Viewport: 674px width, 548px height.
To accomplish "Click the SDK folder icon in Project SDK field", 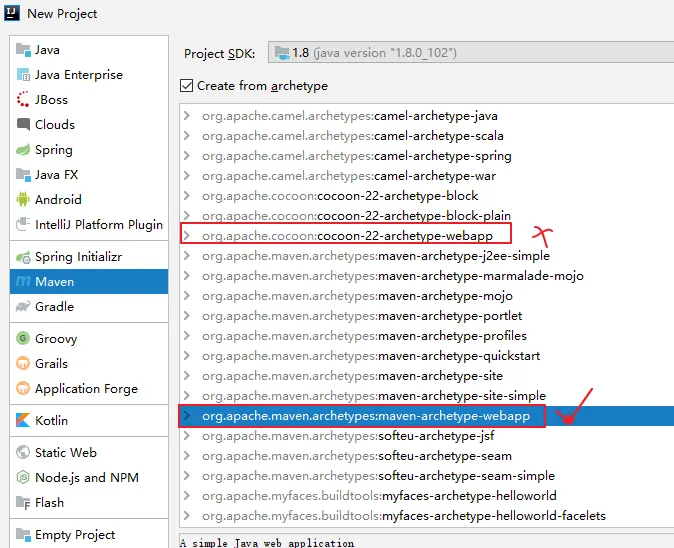I will coord(282,53).
